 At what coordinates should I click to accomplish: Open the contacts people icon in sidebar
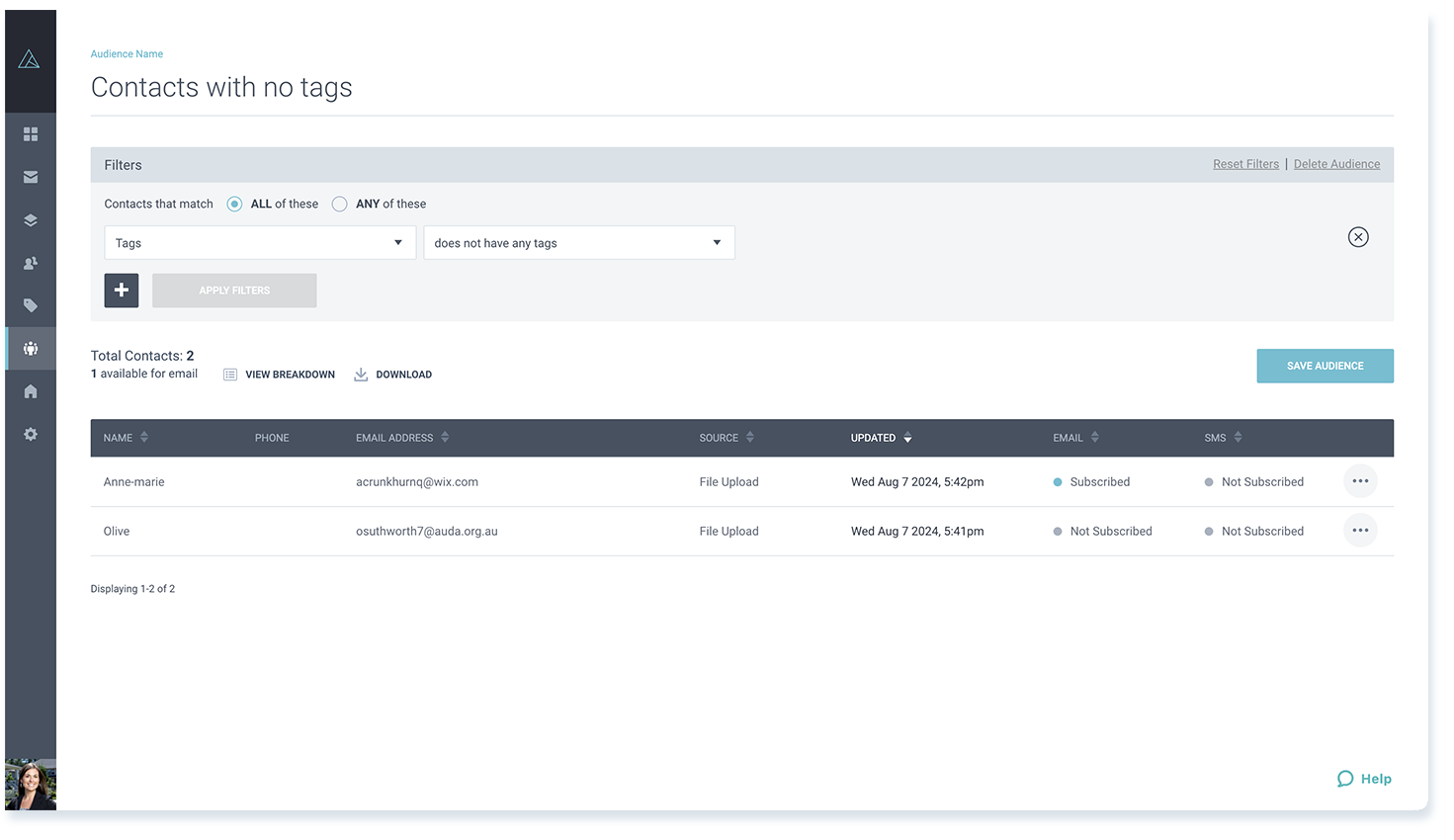(31, 263)
